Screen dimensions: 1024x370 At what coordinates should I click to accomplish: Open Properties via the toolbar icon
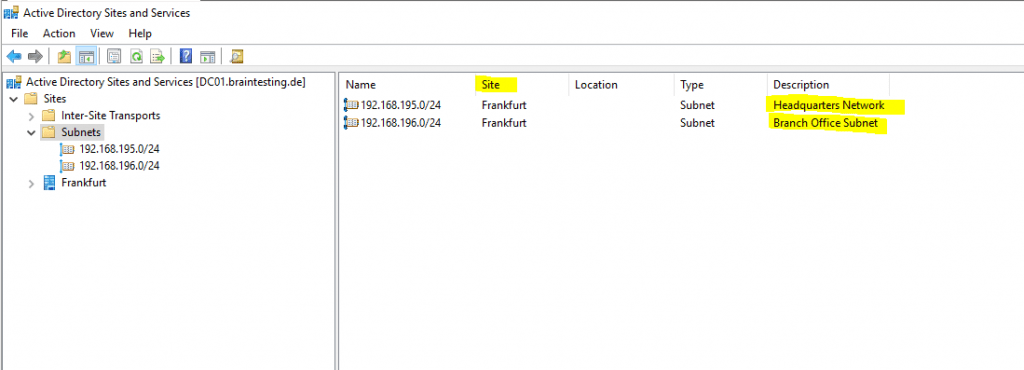pyautogui.click(x=114, y=57)
